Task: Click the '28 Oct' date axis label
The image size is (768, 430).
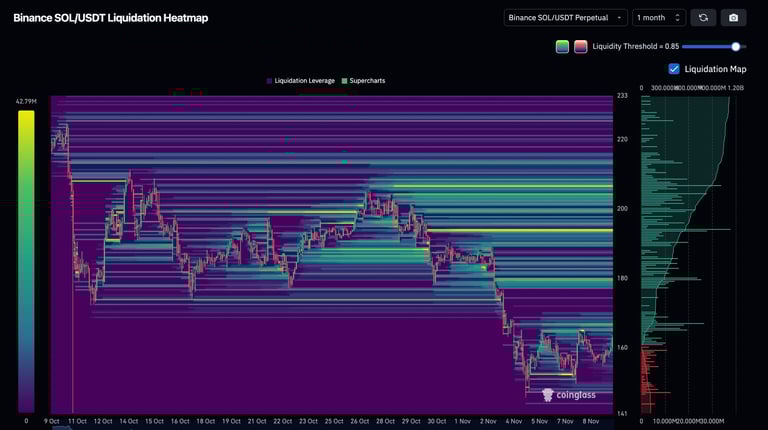Action: coord(385,421)
